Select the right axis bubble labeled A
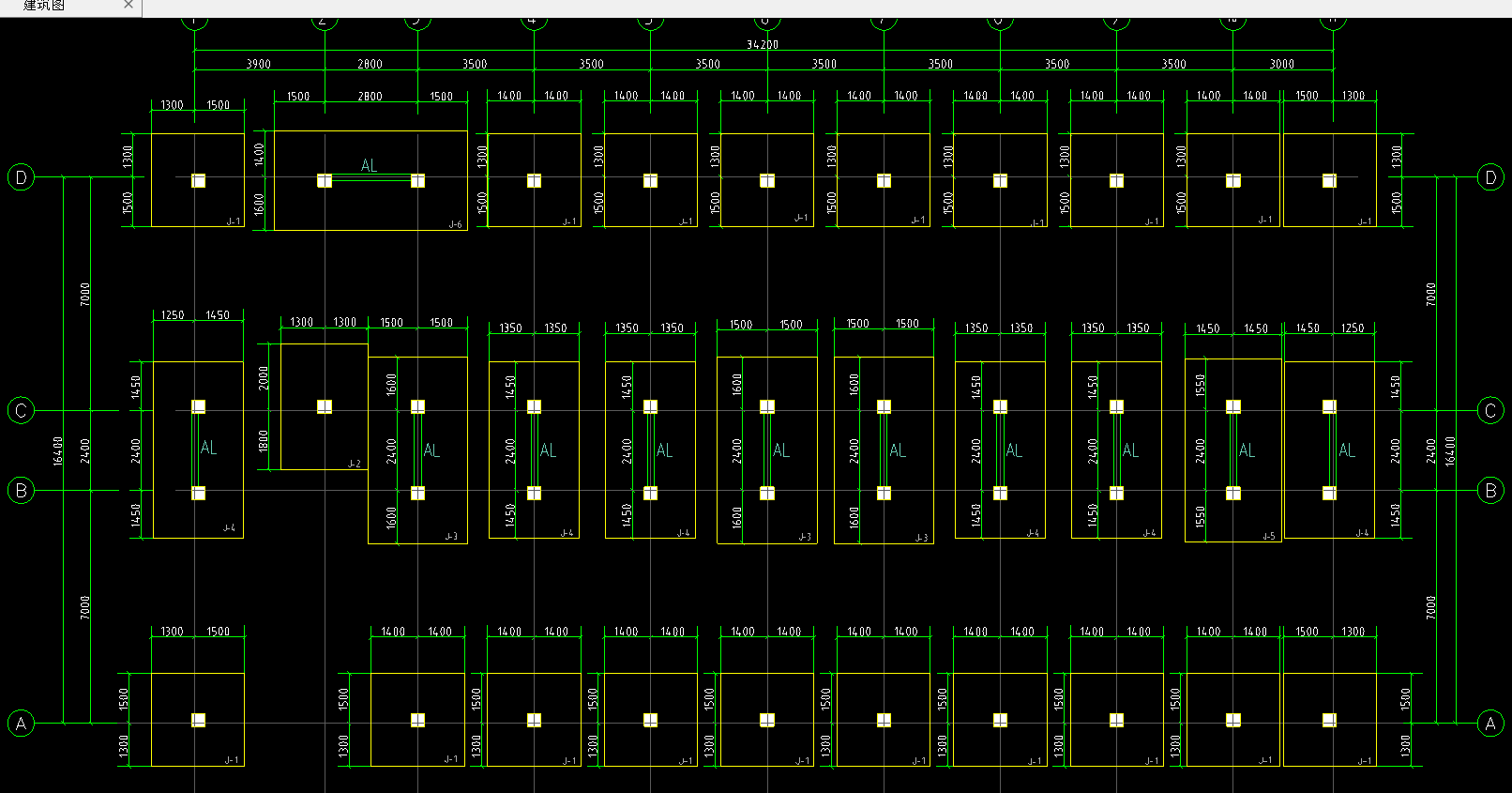 tap(1490, 723)
